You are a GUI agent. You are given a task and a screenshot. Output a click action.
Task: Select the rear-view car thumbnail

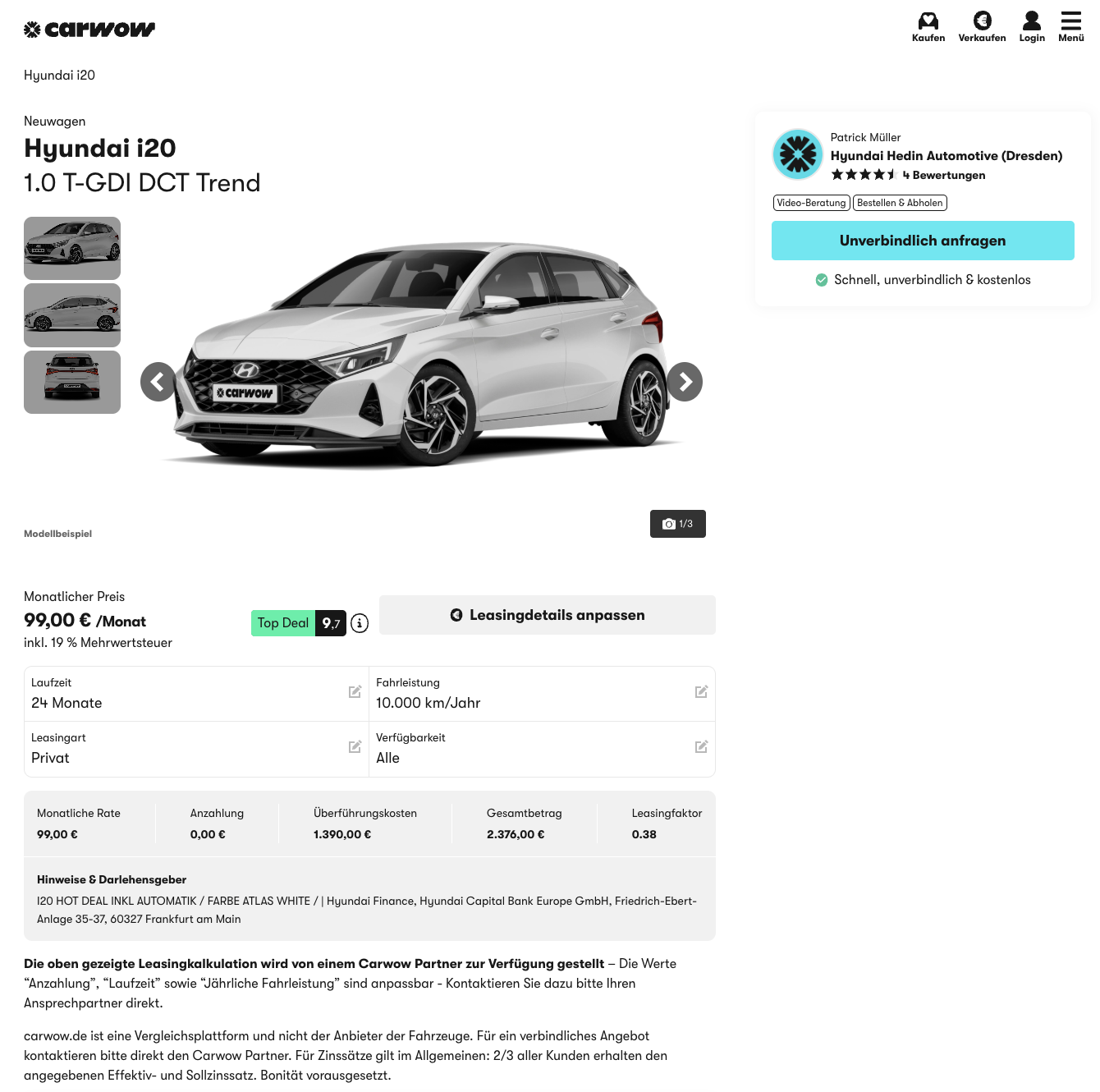(x=72, y=382)
